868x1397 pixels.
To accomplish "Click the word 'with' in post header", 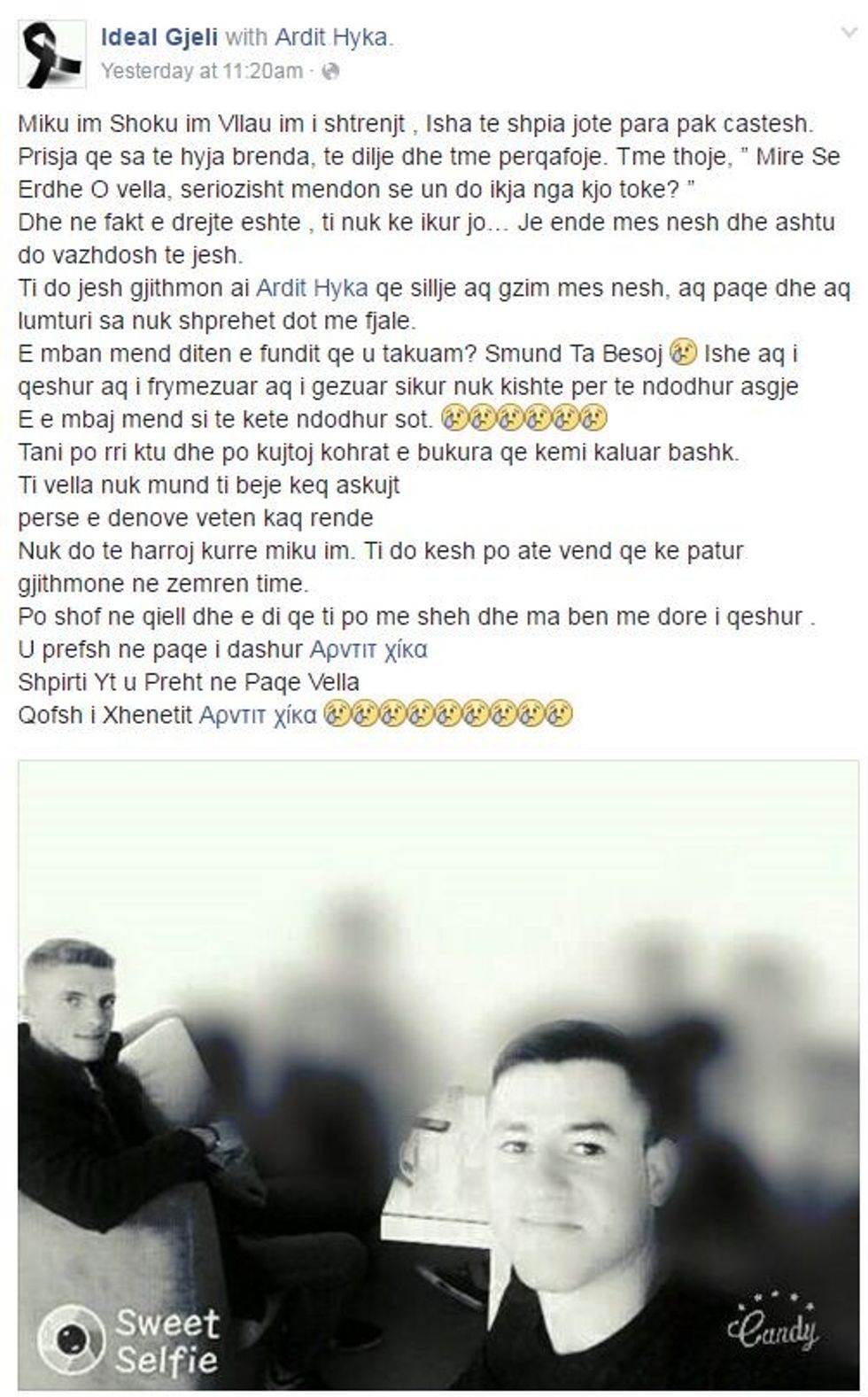I will click(245, 37).
